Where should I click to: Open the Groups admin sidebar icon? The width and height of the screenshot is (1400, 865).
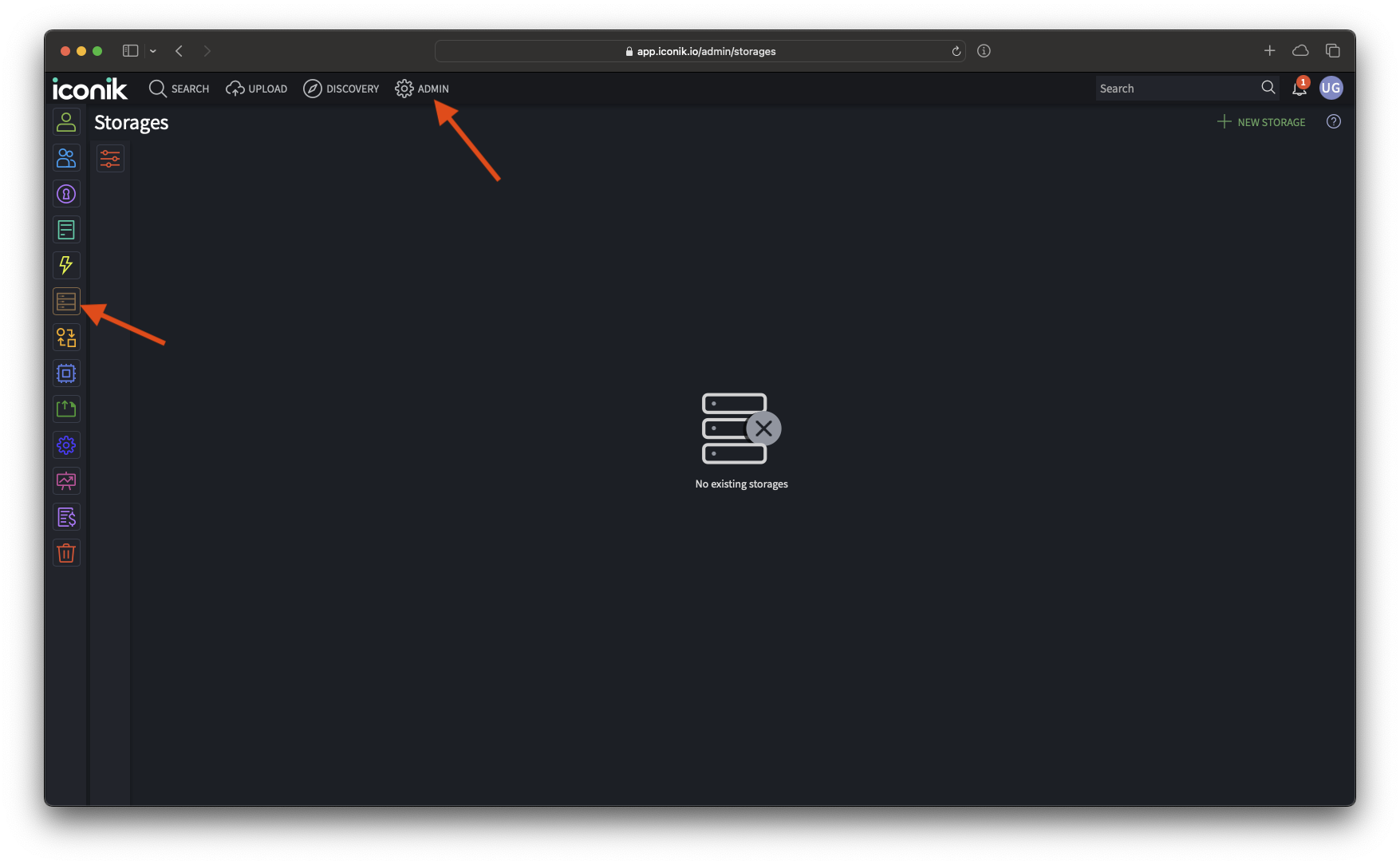tap(66, 158)
